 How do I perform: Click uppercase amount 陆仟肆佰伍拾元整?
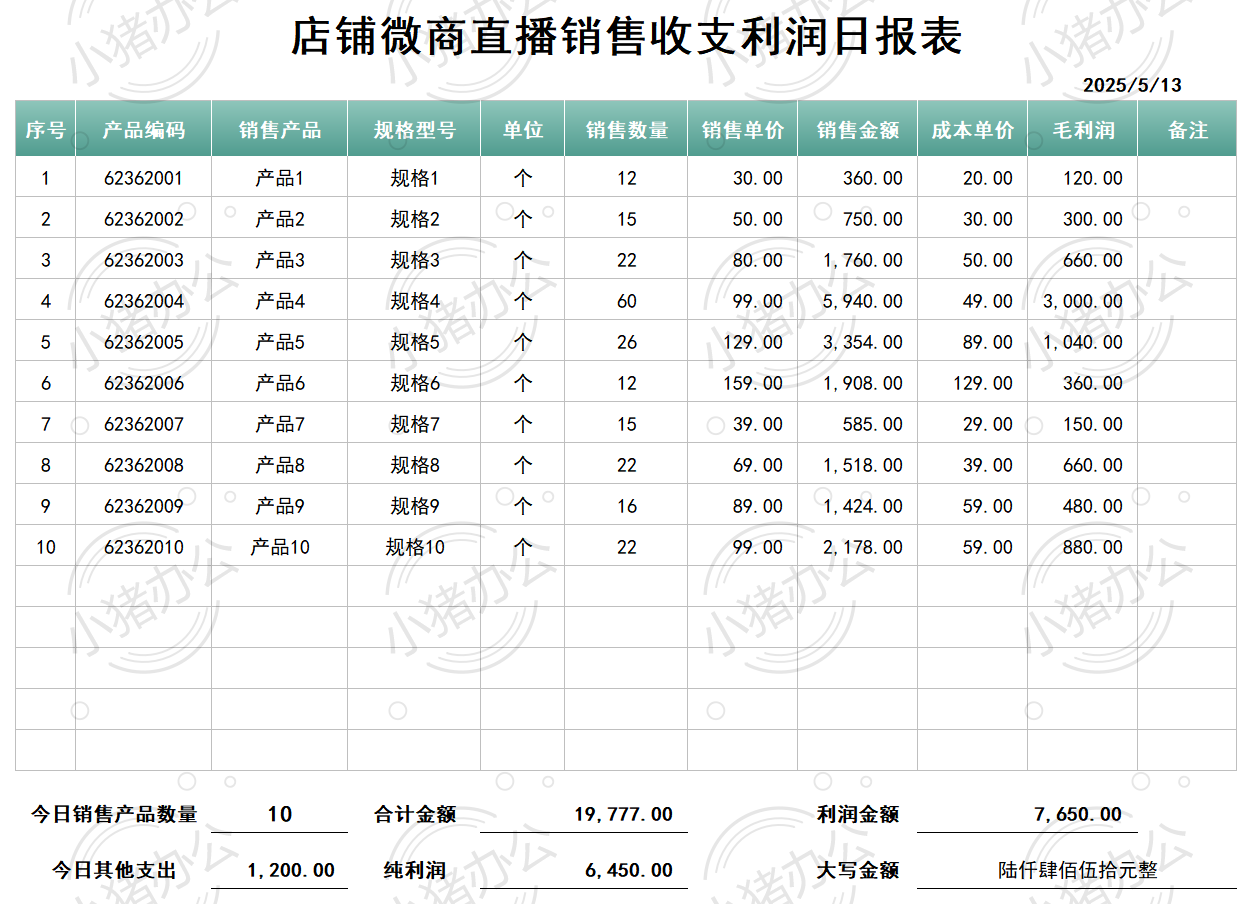pos(1077,870)
